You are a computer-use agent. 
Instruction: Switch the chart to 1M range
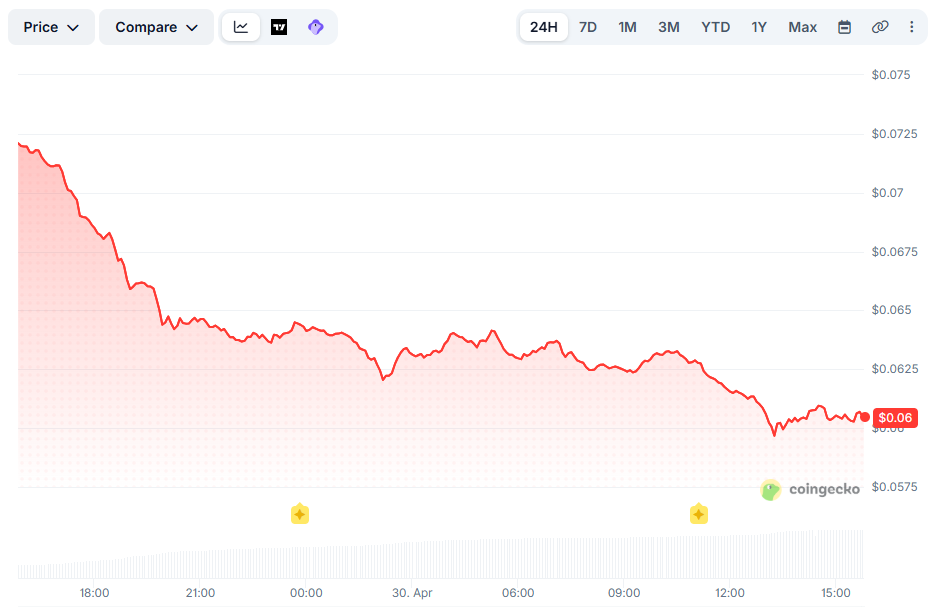[627, 27]
